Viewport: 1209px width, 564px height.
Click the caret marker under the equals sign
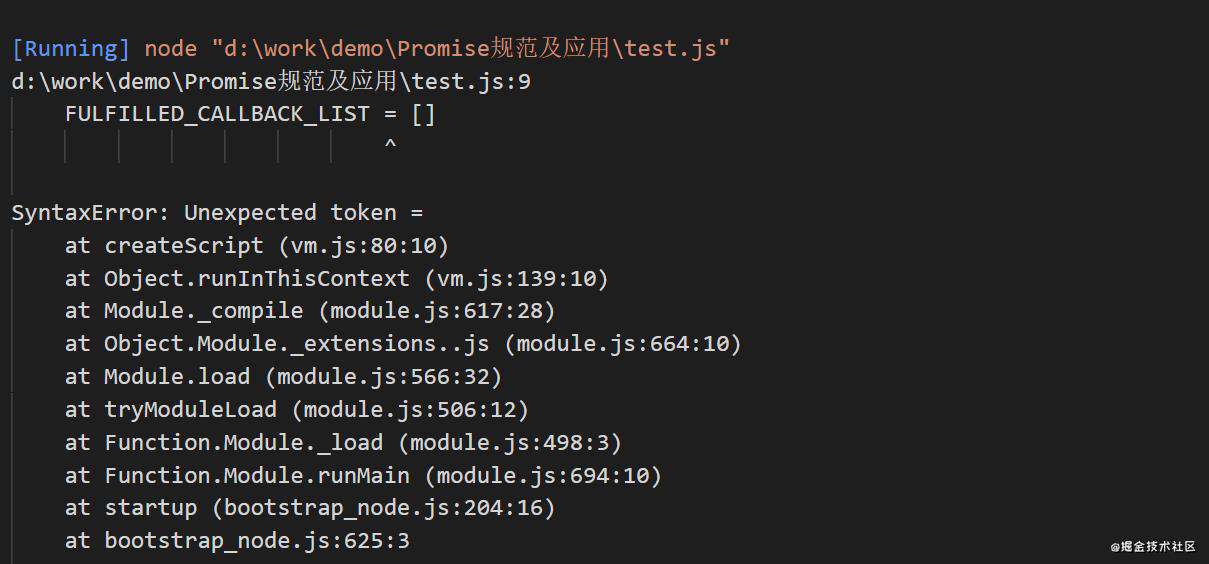tap(390, 146)
